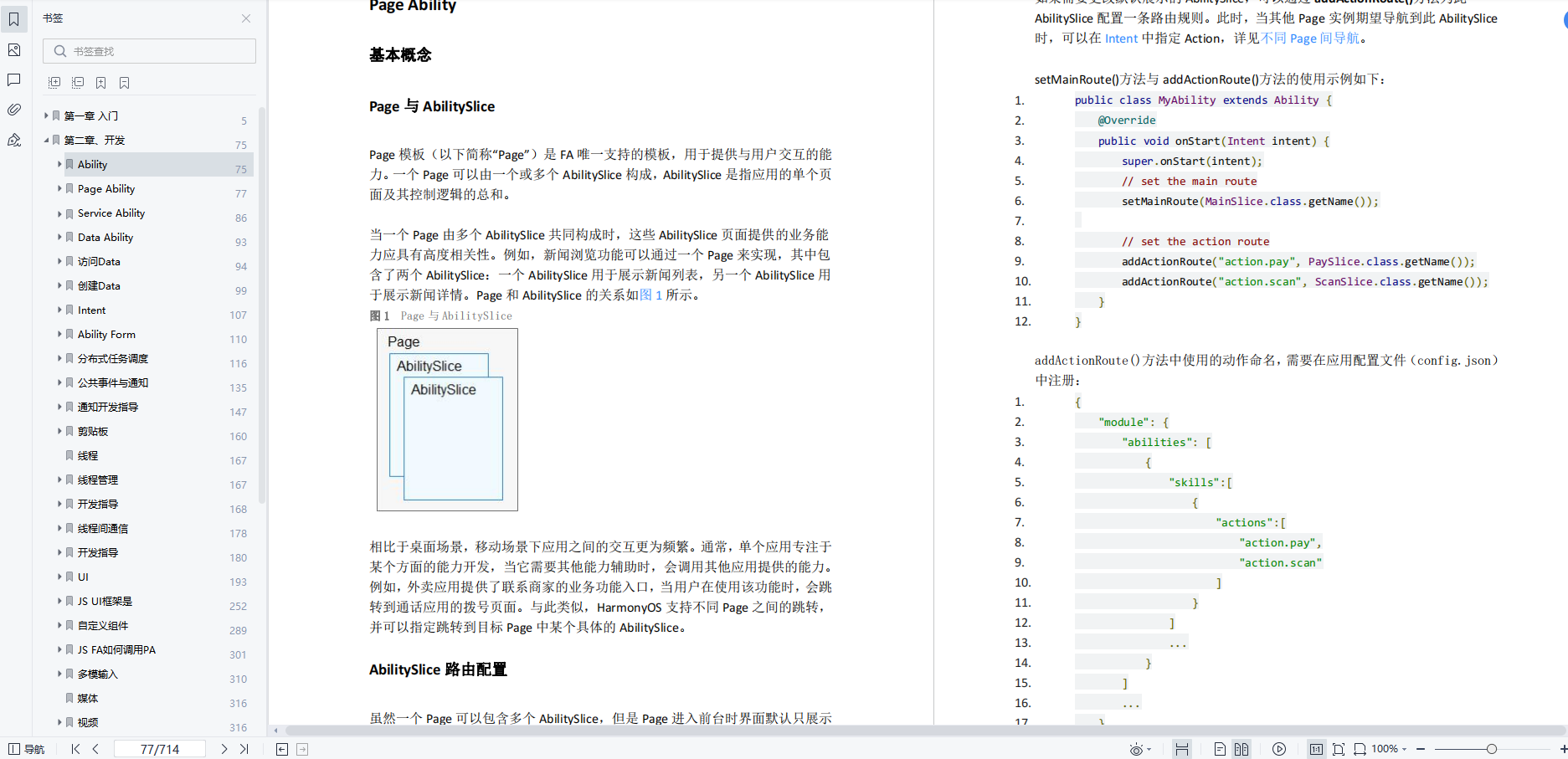This screenshot has height=759, width=1568.
Task: Switch to two-page view
Action: click(1242, 749)
